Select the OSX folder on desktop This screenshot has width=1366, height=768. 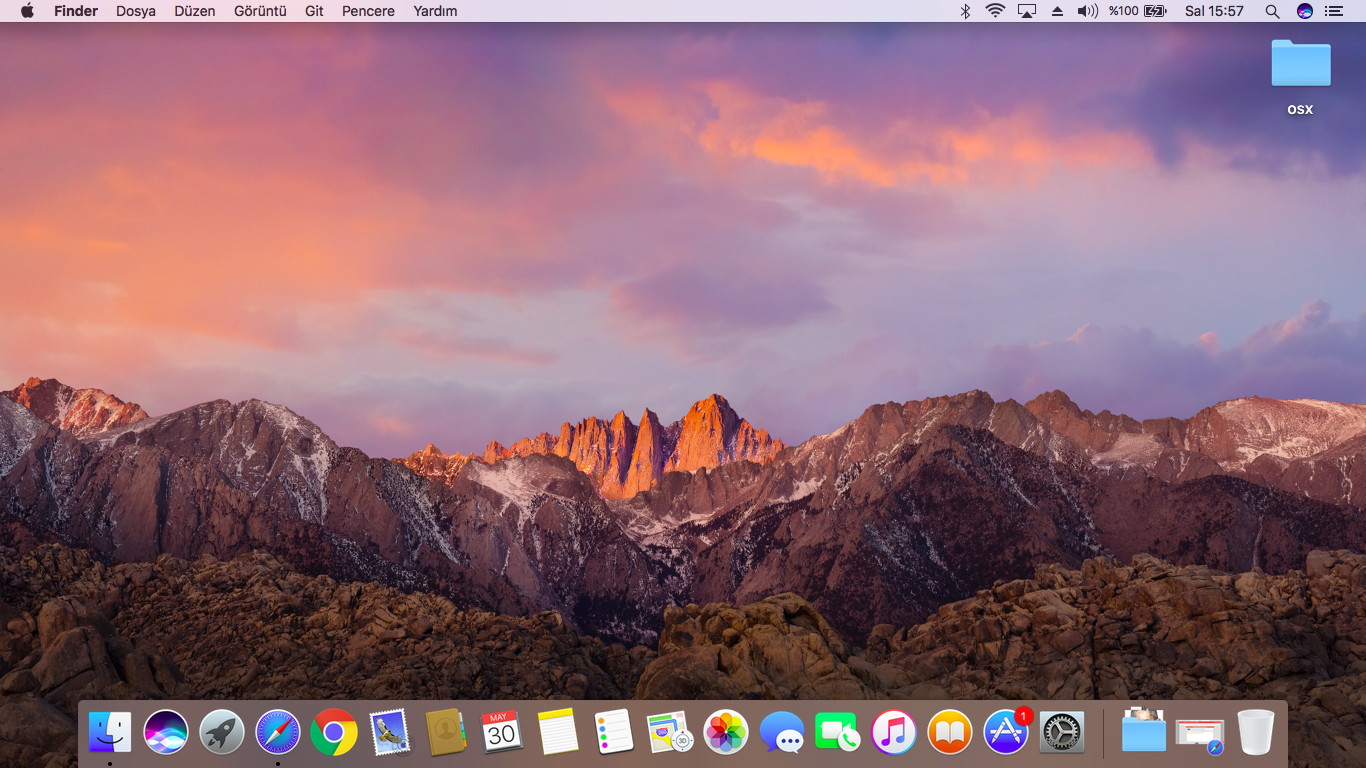tap(1300, 66)
